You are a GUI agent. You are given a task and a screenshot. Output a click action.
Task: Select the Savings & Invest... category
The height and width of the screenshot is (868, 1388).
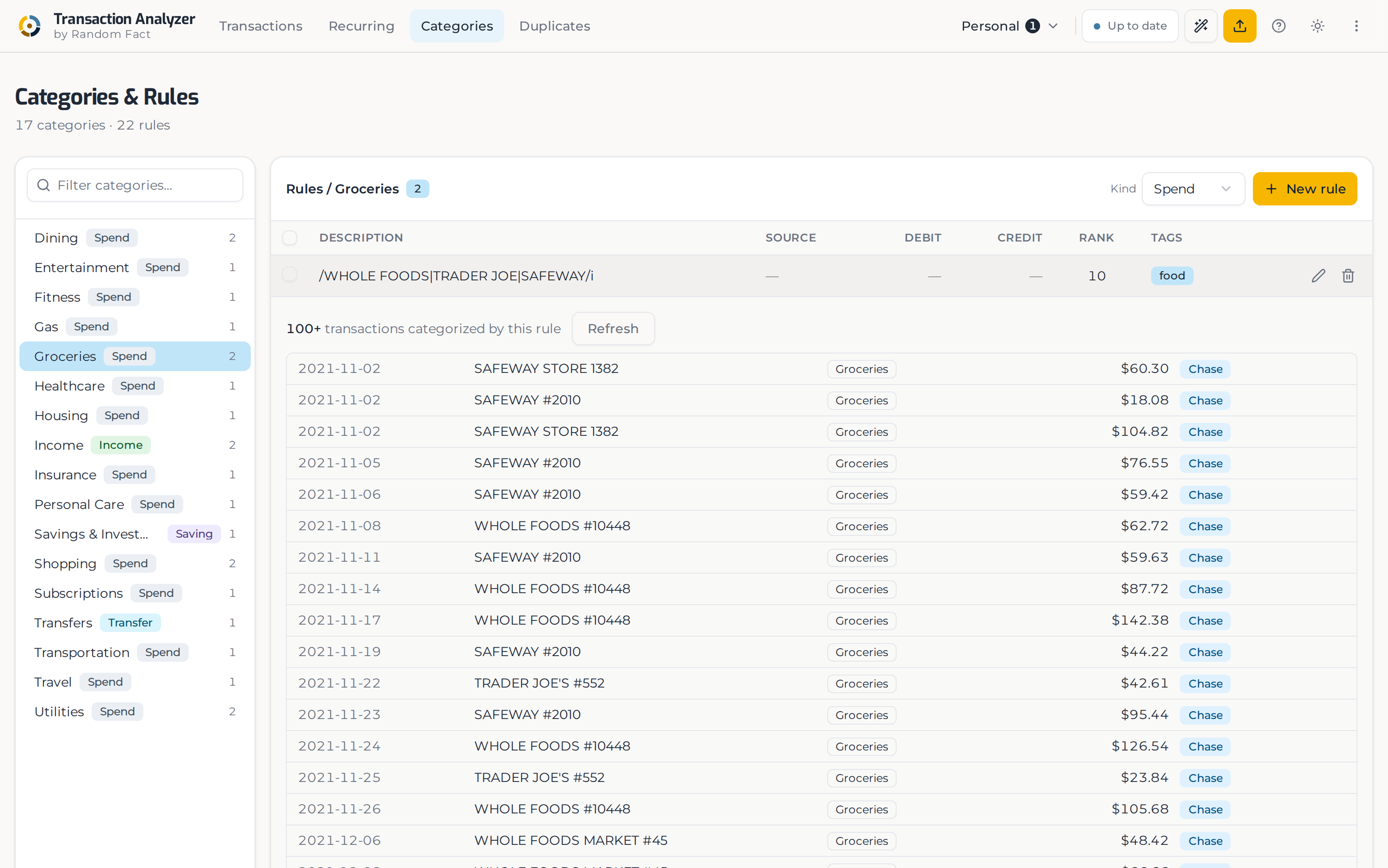135,534
